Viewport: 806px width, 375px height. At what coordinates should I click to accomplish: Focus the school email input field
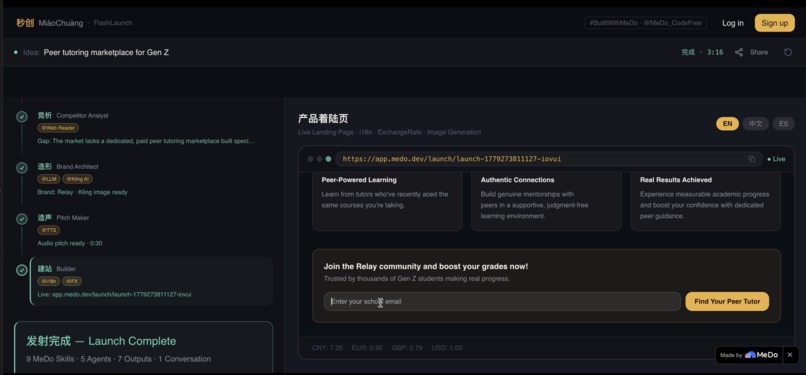tap(502, 302)
